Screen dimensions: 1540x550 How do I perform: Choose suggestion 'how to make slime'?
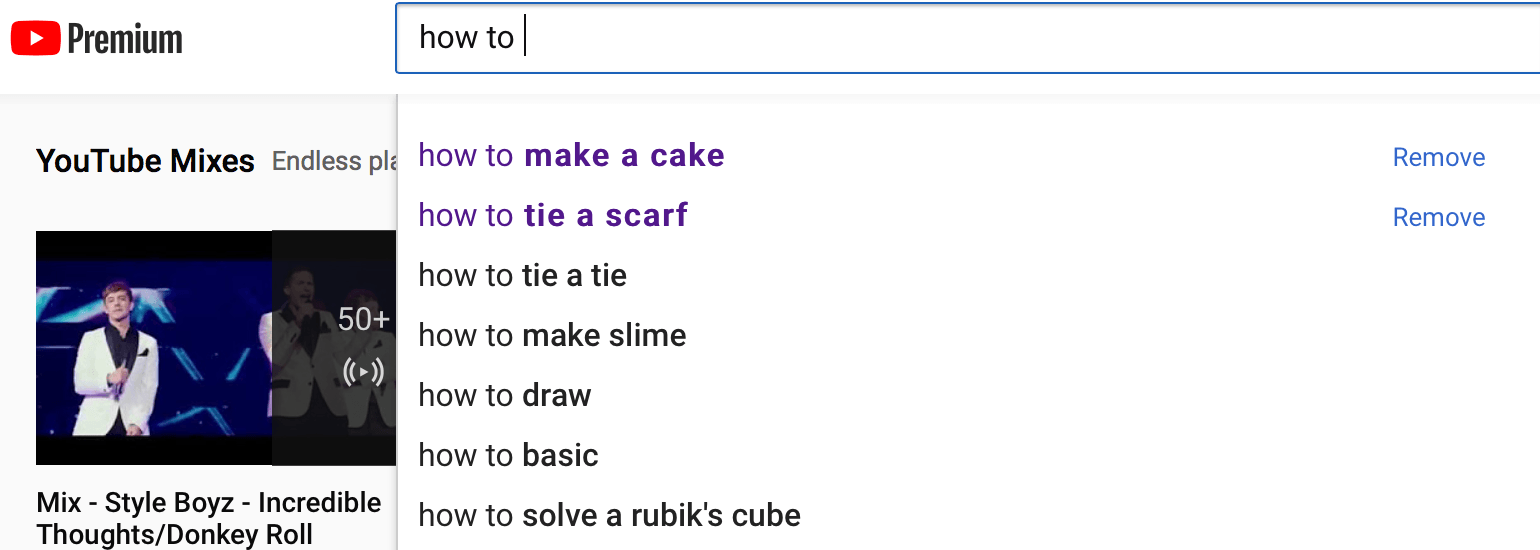552,336
